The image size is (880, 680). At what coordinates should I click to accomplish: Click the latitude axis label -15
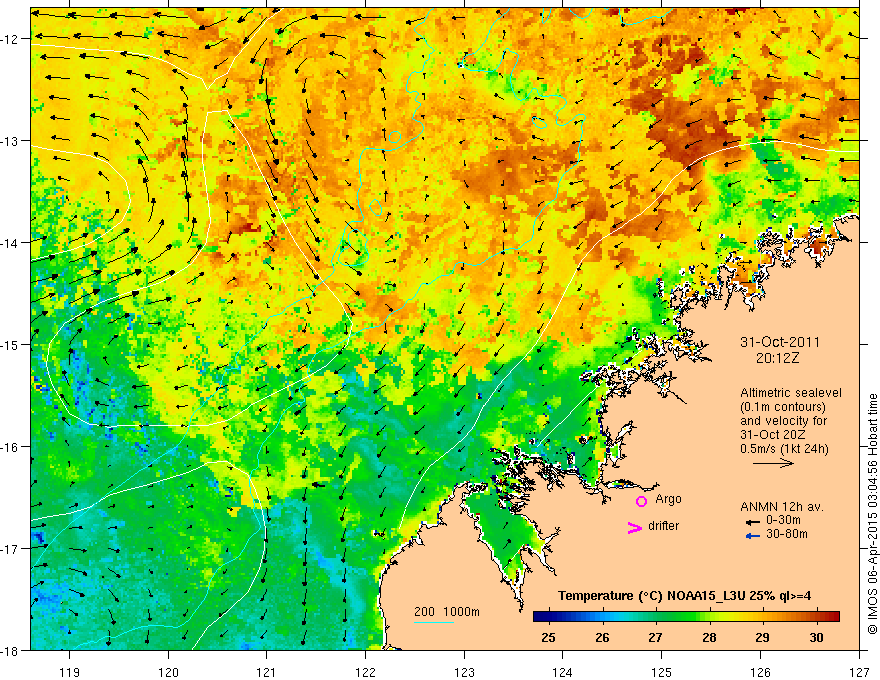[x=10, y=345]
